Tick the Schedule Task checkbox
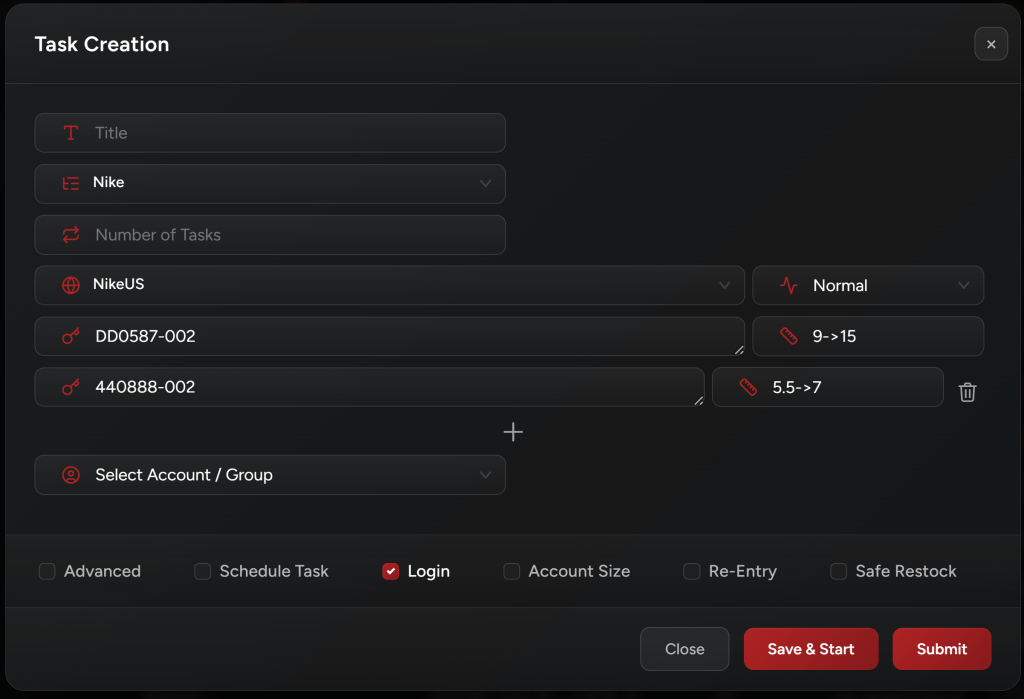This screenshot has width=1024, height=699. tap(202, 572)
